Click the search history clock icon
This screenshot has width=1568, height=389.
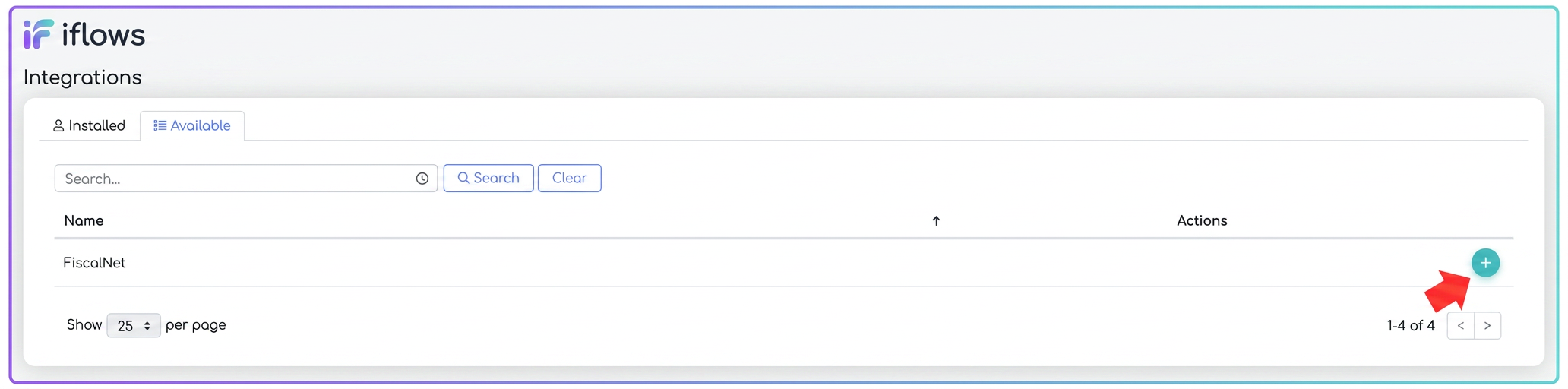pos(422,179)
